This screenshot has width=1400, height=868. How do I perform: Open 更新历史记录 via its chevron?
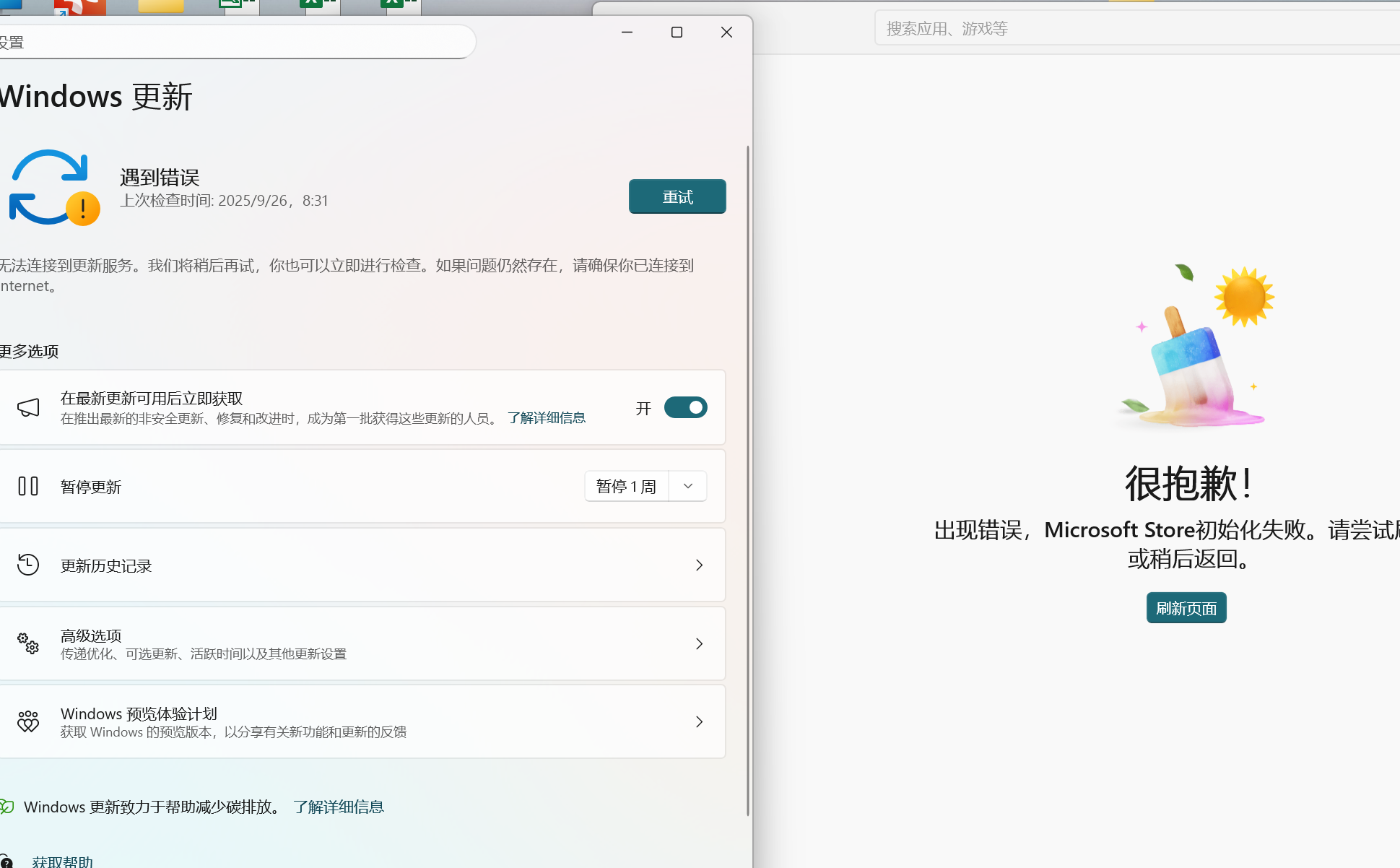coord(699,565)
